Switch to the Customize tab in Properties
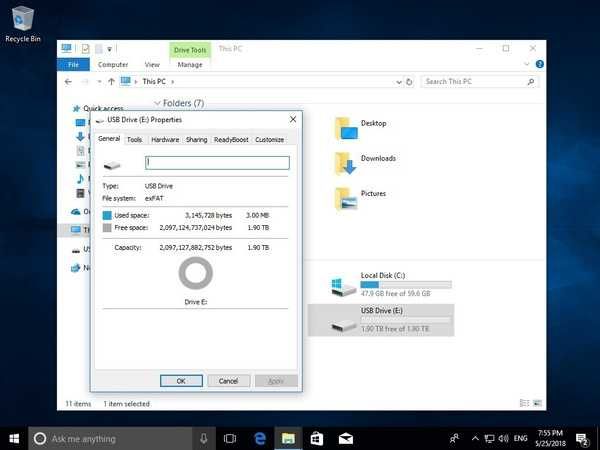The width and height of the screenshot is (600, 450). click(269, 140)
